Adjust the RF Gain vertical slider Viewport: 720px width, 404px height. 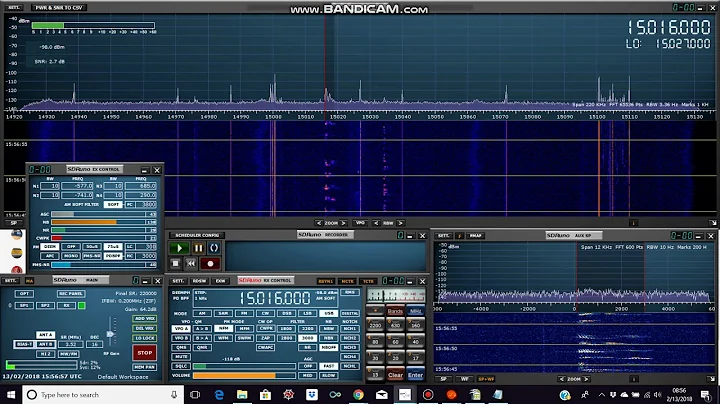(x=110, y=333)
